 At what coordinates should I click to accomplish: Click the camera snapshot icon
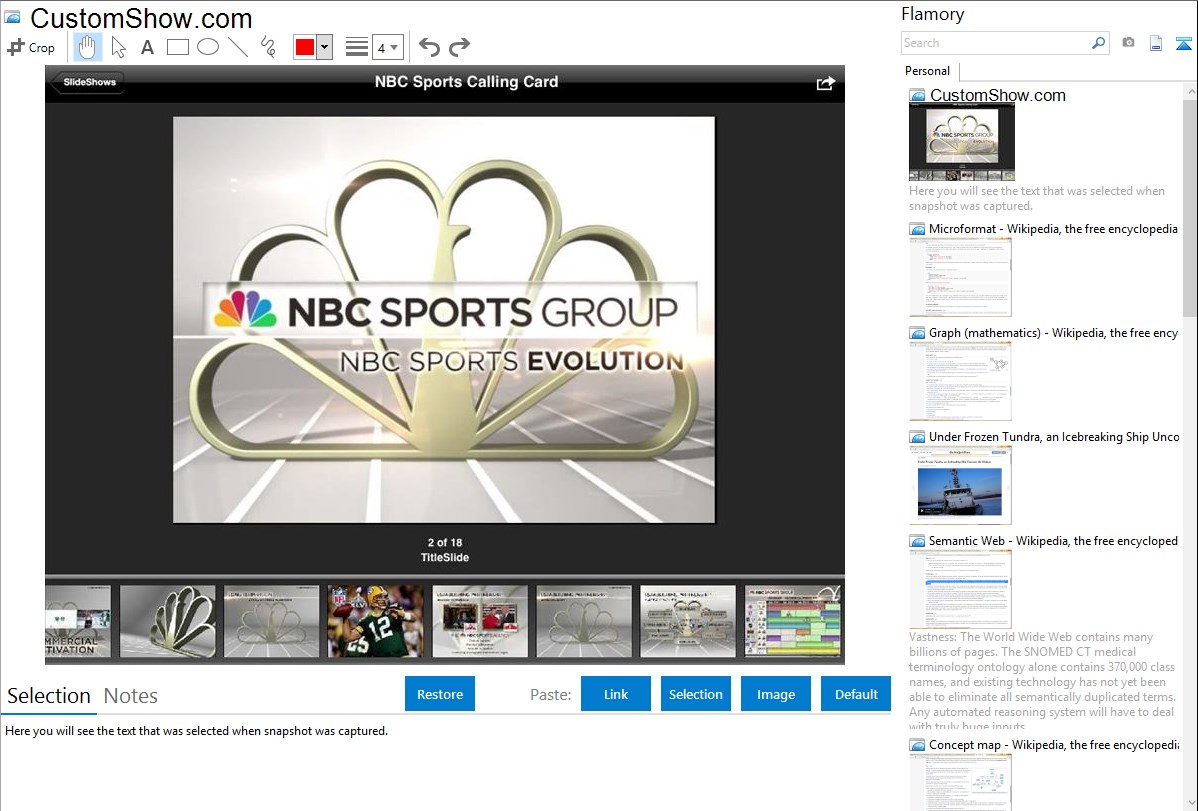1128,43
